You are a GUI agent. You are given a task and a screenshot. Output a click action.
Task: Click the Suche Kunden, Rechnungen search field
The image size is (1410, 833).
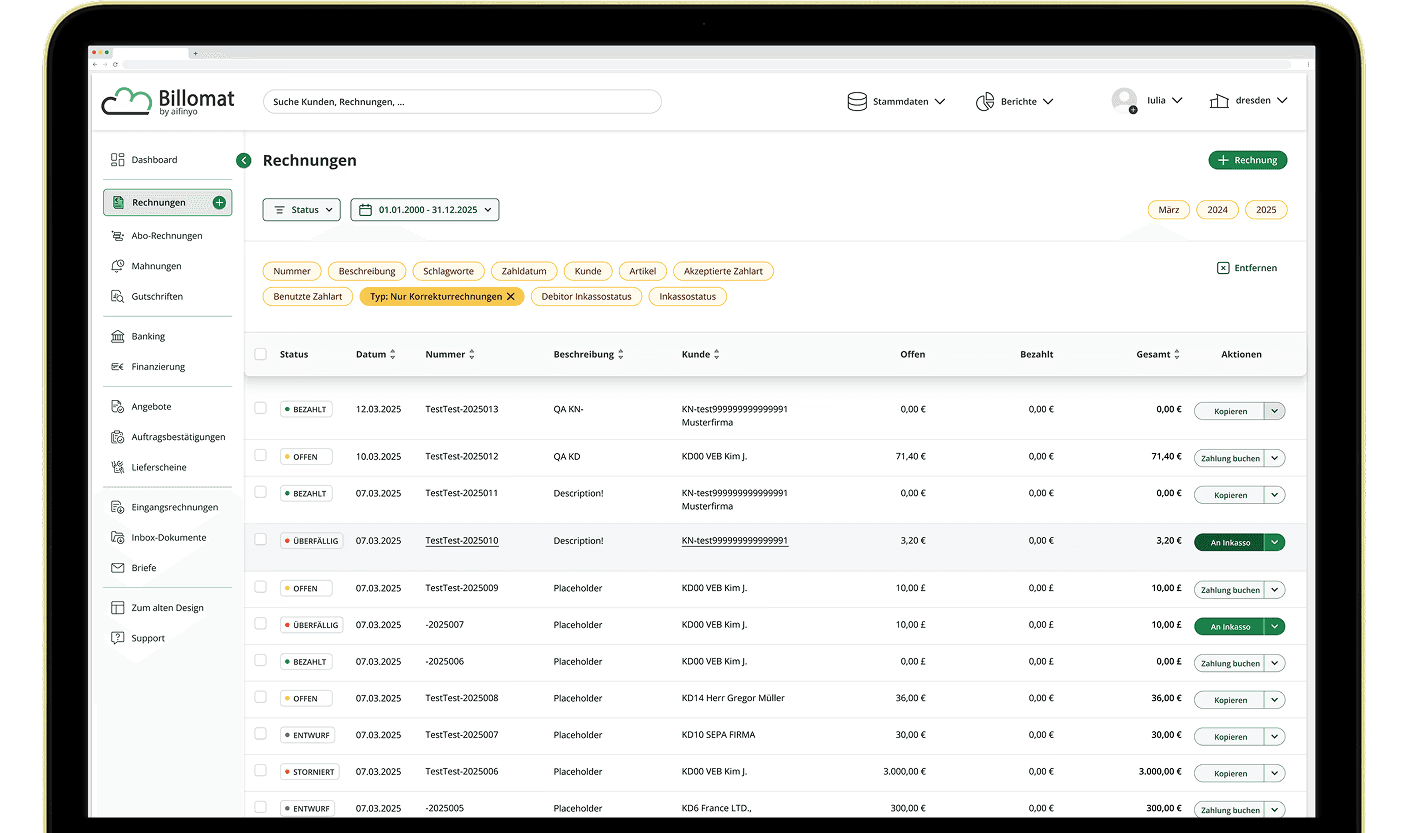[462, 101]
